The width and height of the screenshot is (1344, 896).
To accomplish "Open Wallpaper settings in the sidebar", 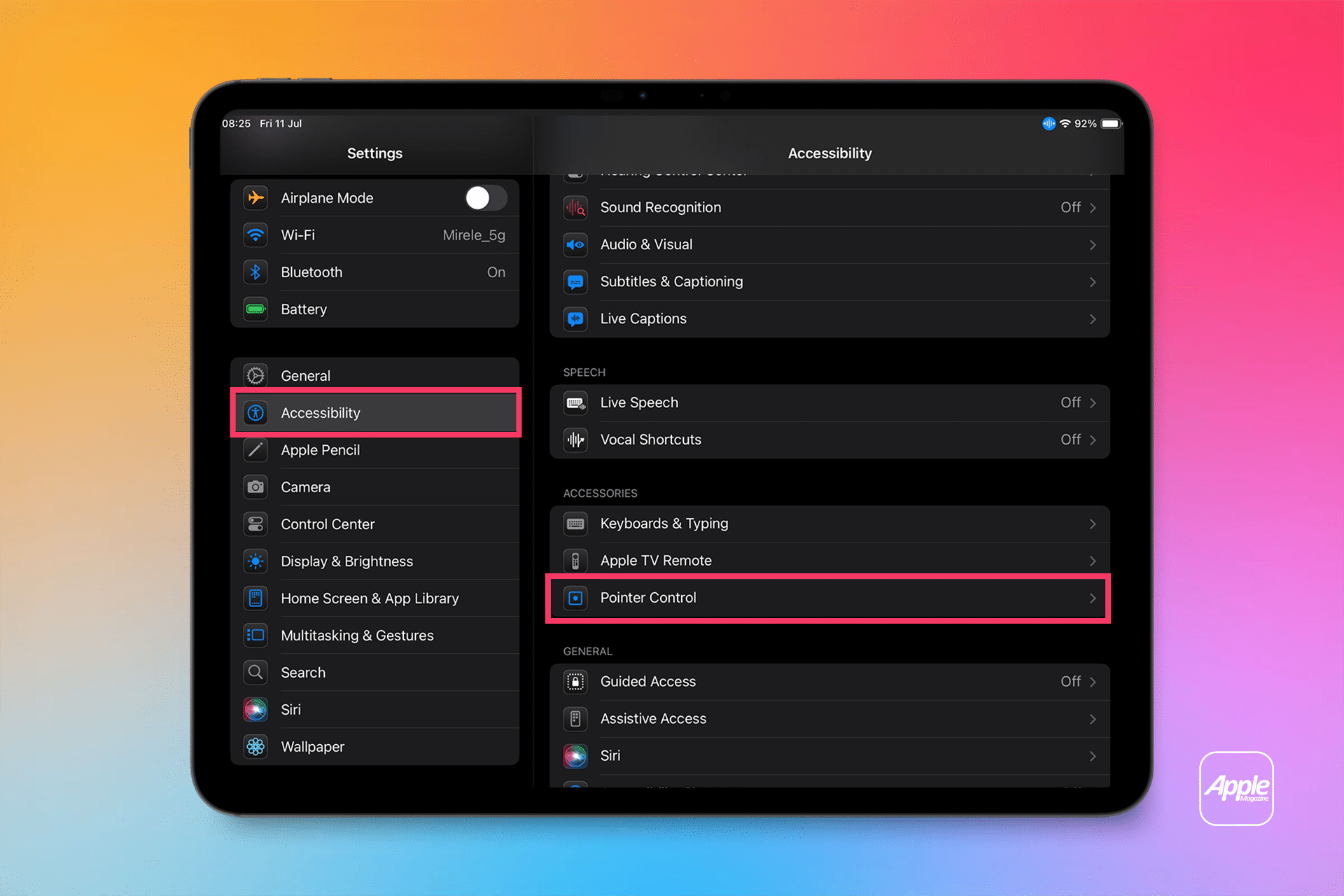I will point(374,747).
